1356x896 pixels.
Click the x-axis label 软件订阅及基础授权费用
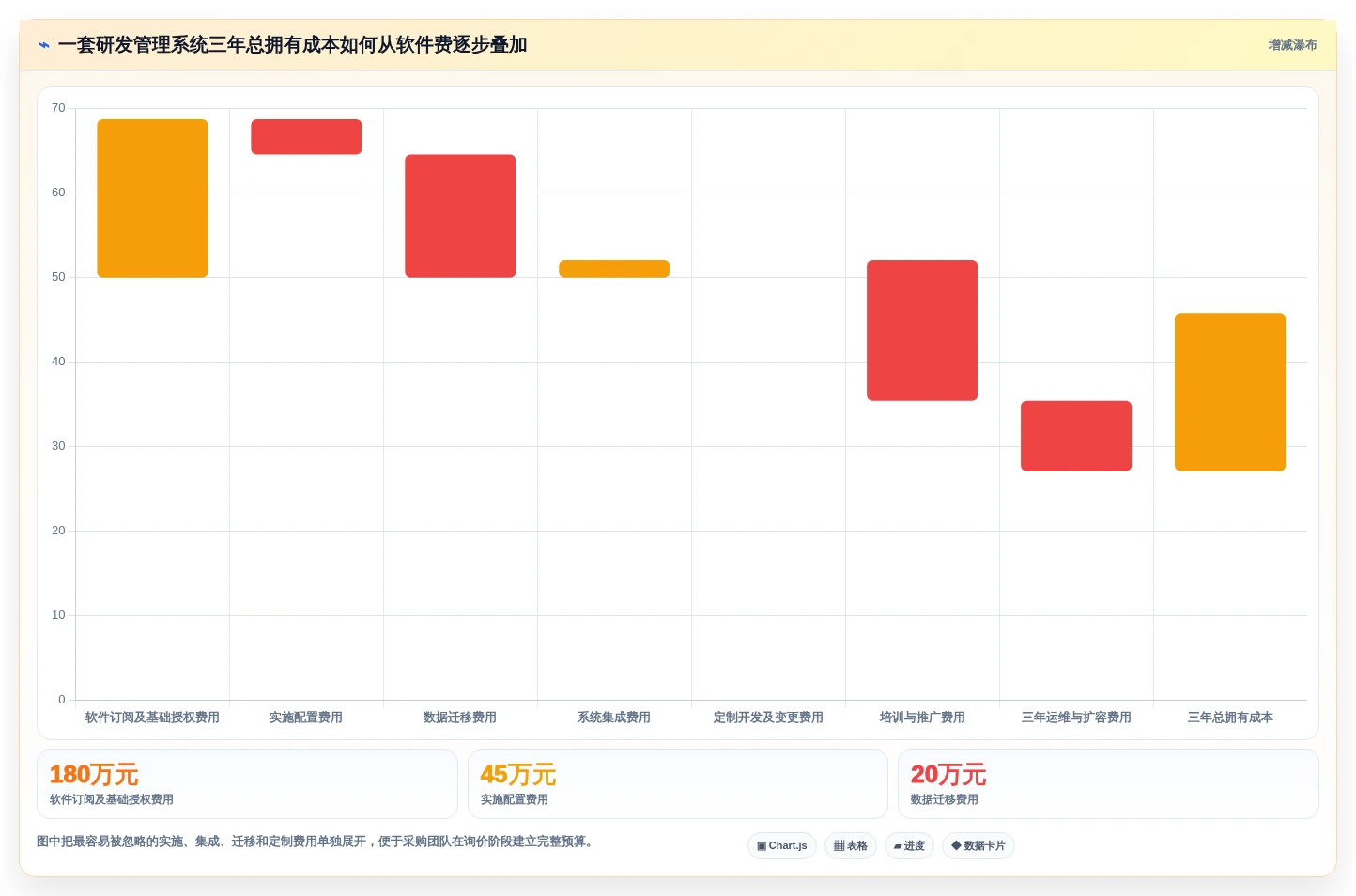[x=152, y=718]
